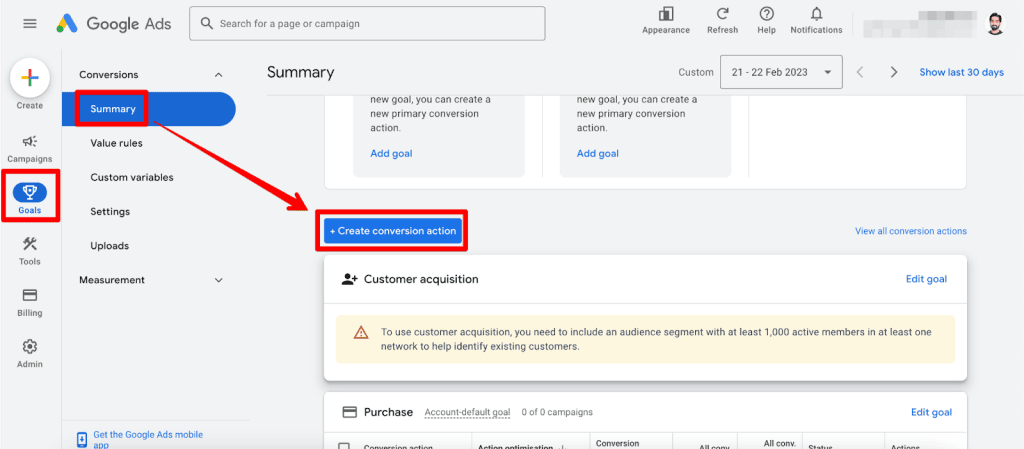Open Billing from the sidebar
The height and width of the screenshot is (449, 1024).
click(x=29, y=303)
